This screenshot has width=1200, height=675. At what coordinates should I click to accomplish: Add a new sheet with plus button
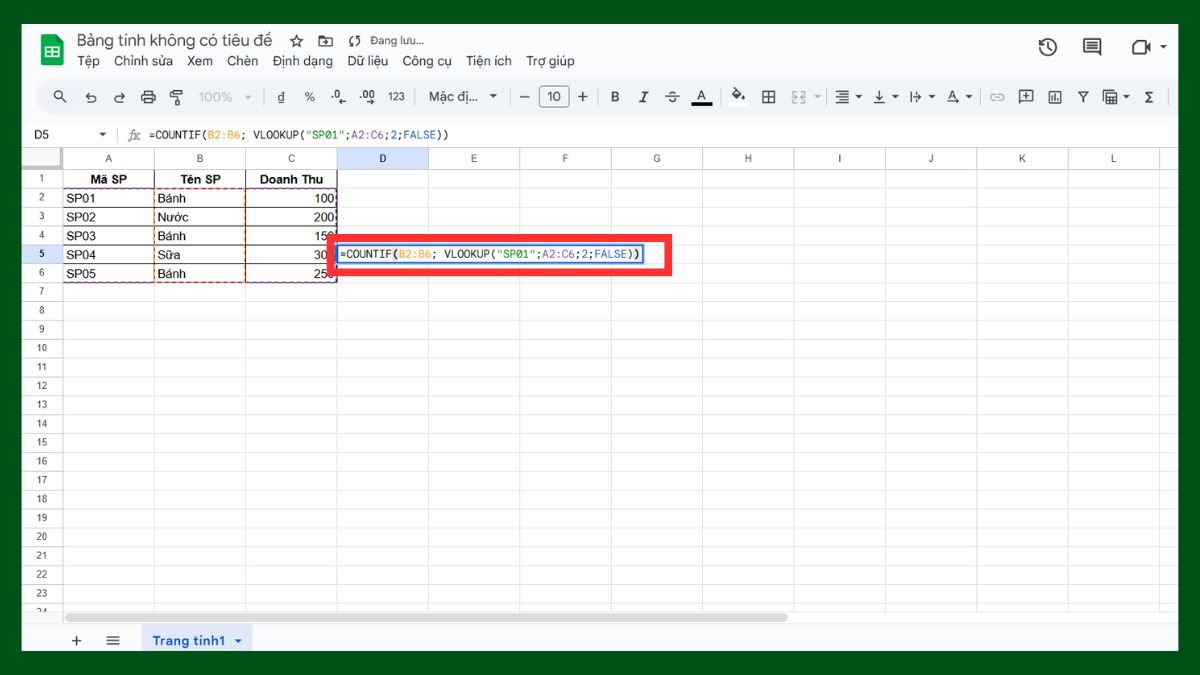[76, 641]
